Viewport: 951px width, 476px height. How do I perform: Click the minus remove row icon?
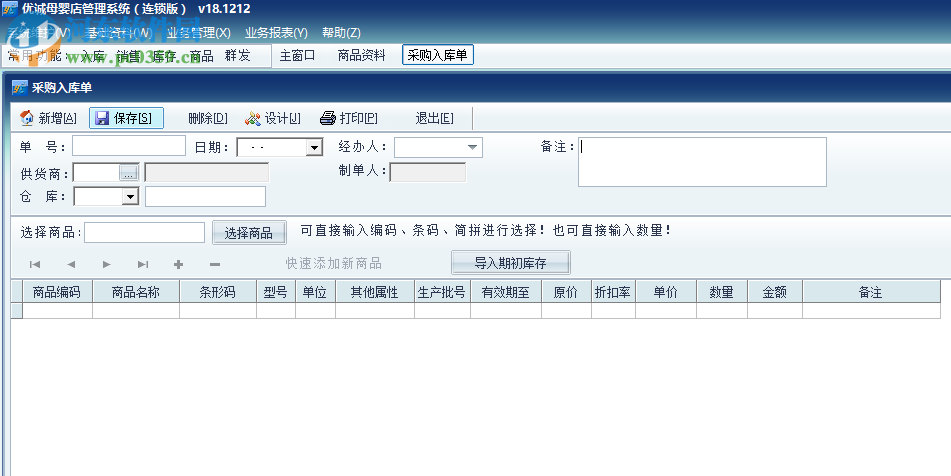click(x=215, y=264)
